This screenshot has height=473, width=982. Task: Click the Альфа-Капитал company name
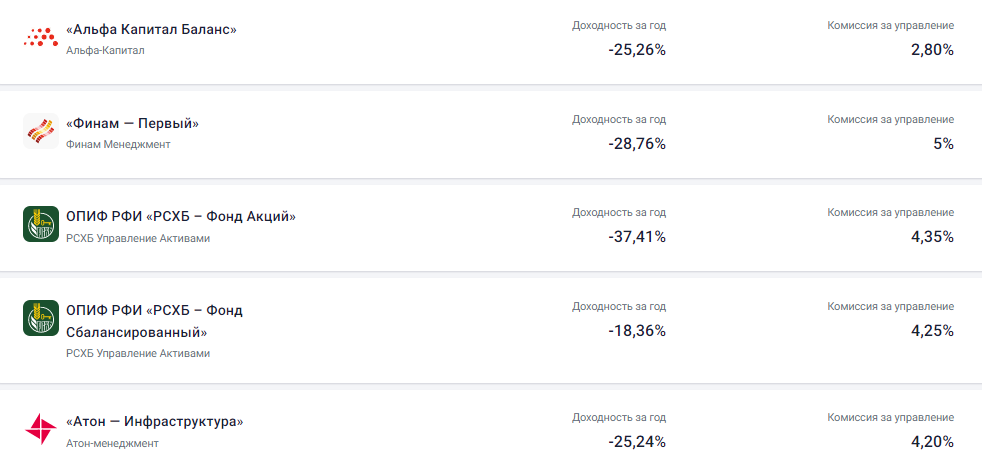(105, 50)
